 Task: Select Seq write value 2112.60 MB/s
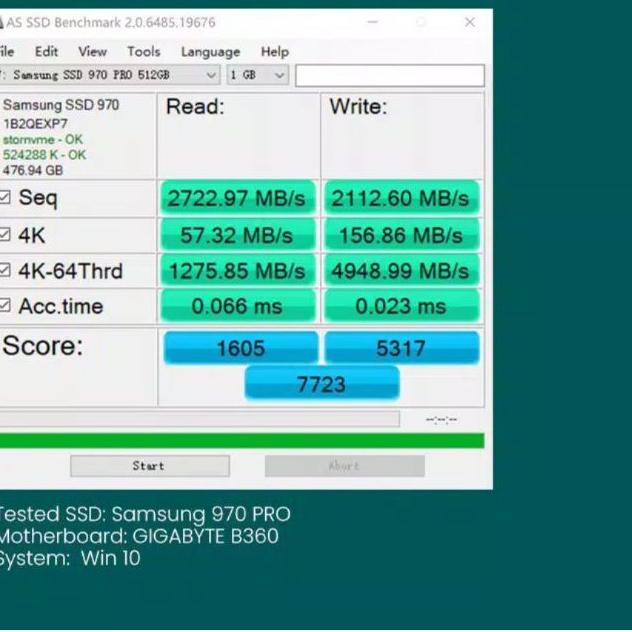pyautogui.click(x=401, y=198)
